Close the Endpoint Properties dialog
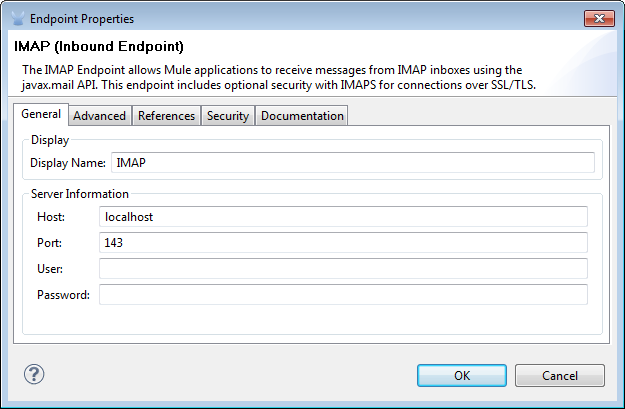 tap(596, 17)
